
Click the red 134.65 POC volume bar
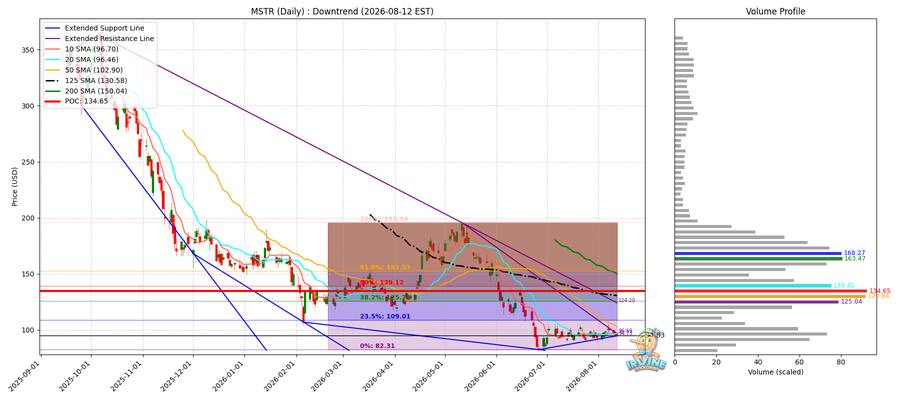pos(771,291)
